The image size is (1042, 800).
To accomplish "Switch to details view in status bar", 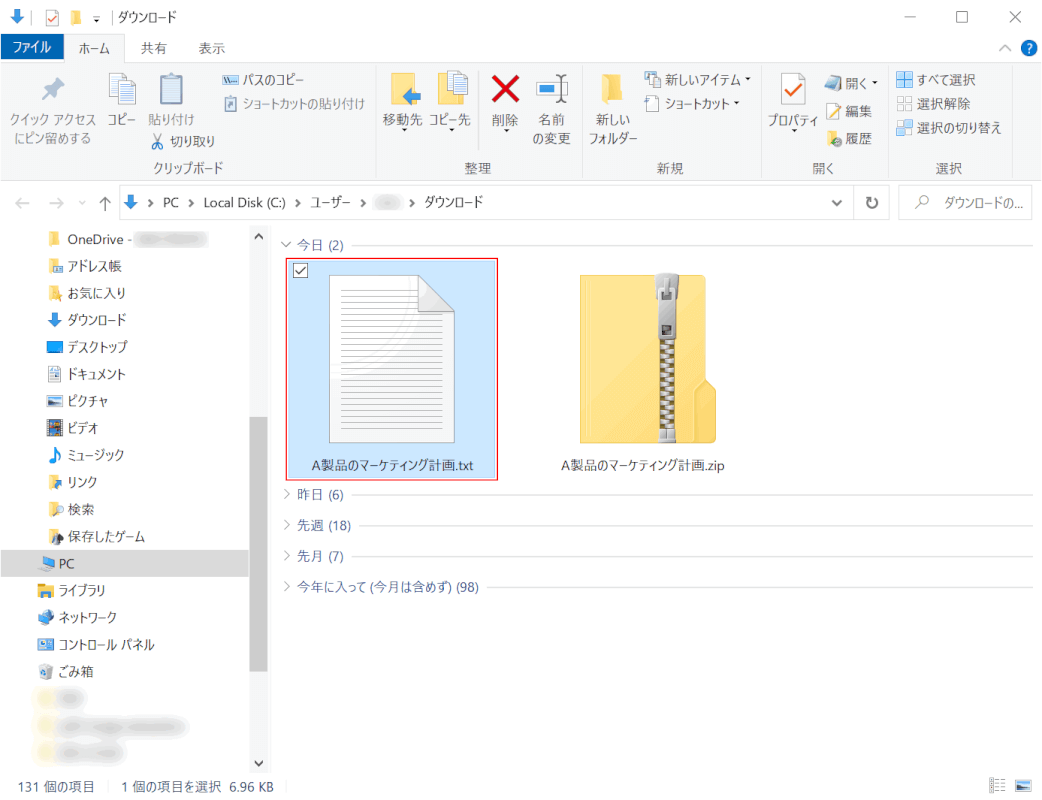I will (x=997, y=786).
